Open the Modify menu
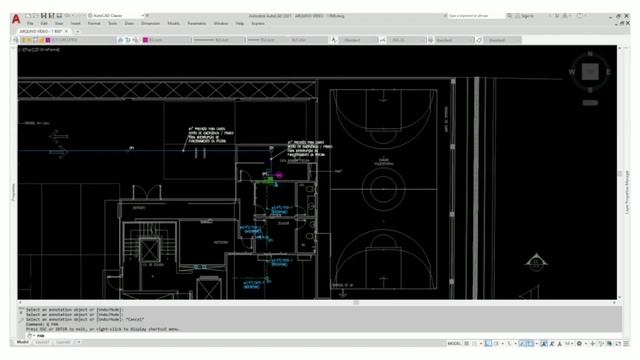This screenshot has height=360, width=640. pos(173,24)
